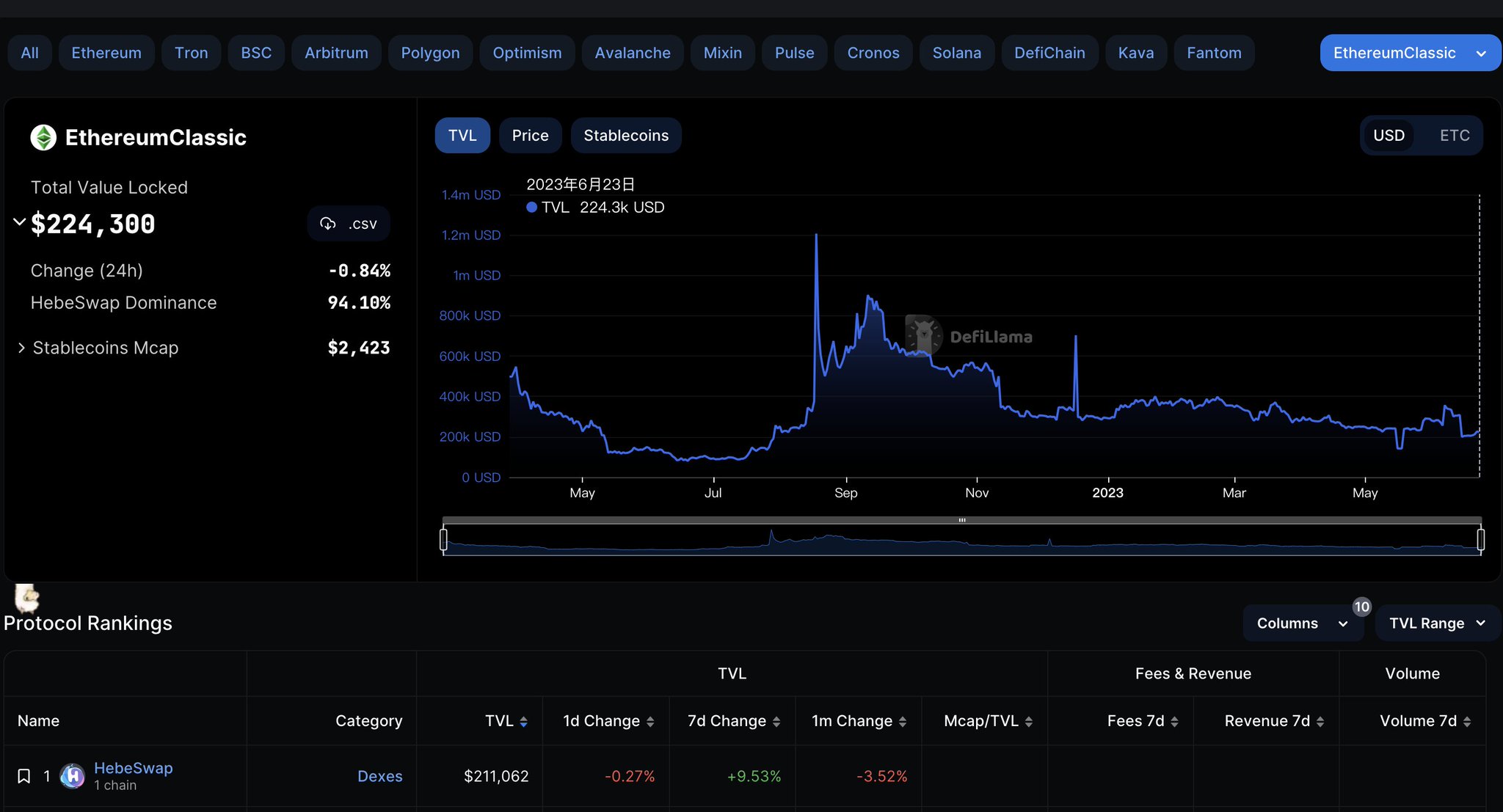Select the All chains tab
Image resolution: width=1503 pixels, height=812 pixels.
[30, 53]
